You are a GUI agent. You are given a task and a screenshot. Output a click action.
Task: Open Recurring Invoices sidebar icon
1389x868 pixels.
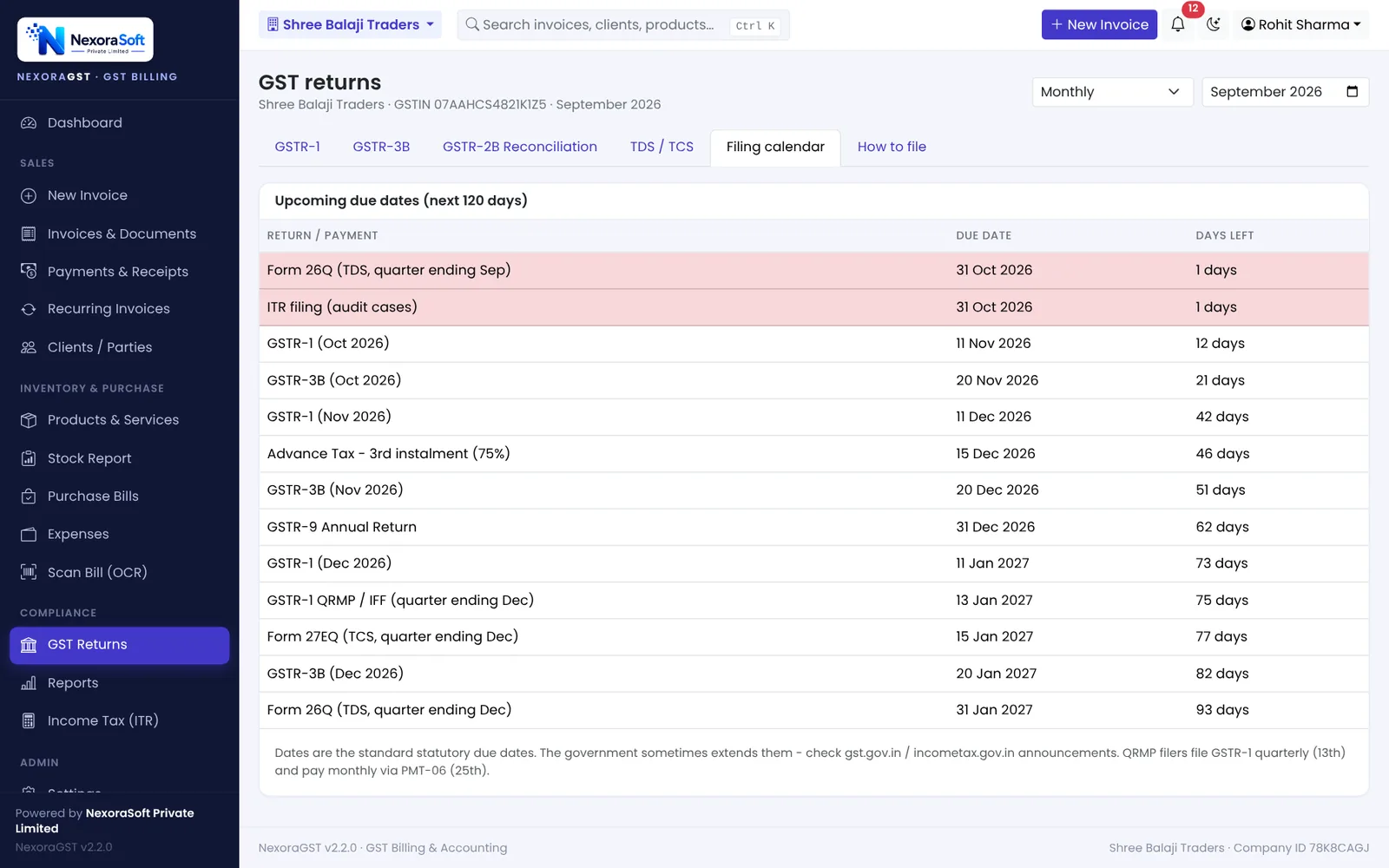(29, 309)
